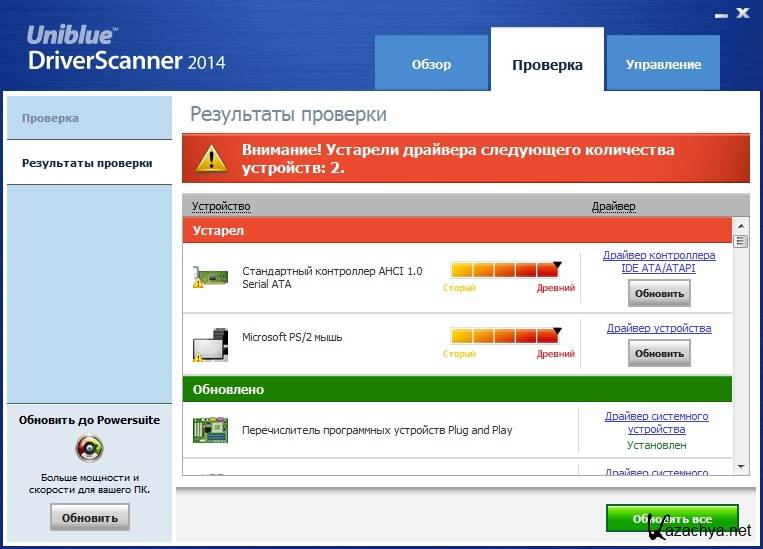Click Обновить under Powersuite promo
The height and width of the screenshot is (549, 763).
coord(89,517)
